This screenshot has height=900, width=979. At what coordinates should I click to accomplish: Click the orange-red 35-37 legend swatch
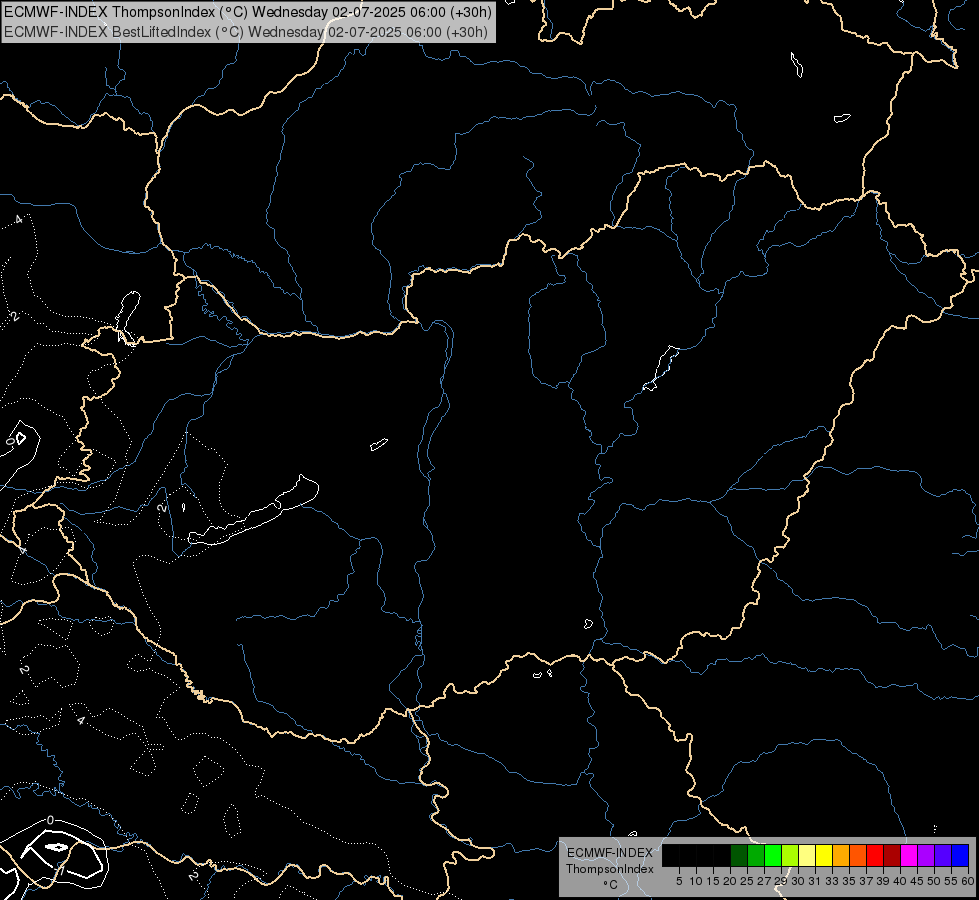(x=858, y=855)
